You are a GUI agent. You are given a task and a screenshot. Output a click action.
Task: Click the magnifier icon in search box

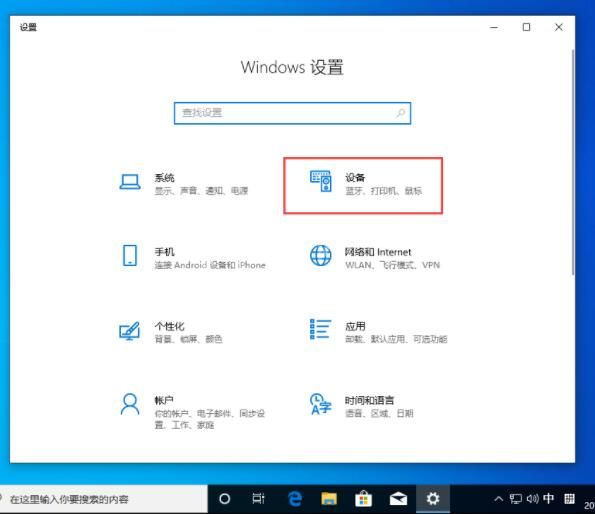coord(401,113)
